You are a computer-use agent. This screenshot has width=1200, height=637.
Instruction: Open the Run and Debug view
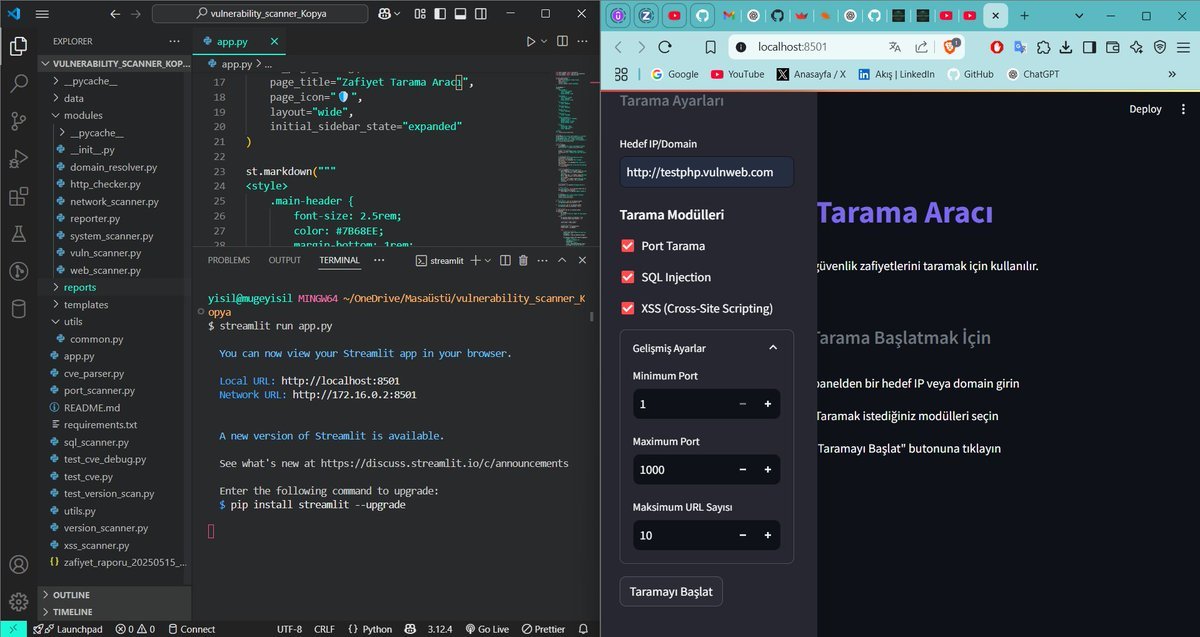click(18, 158)
